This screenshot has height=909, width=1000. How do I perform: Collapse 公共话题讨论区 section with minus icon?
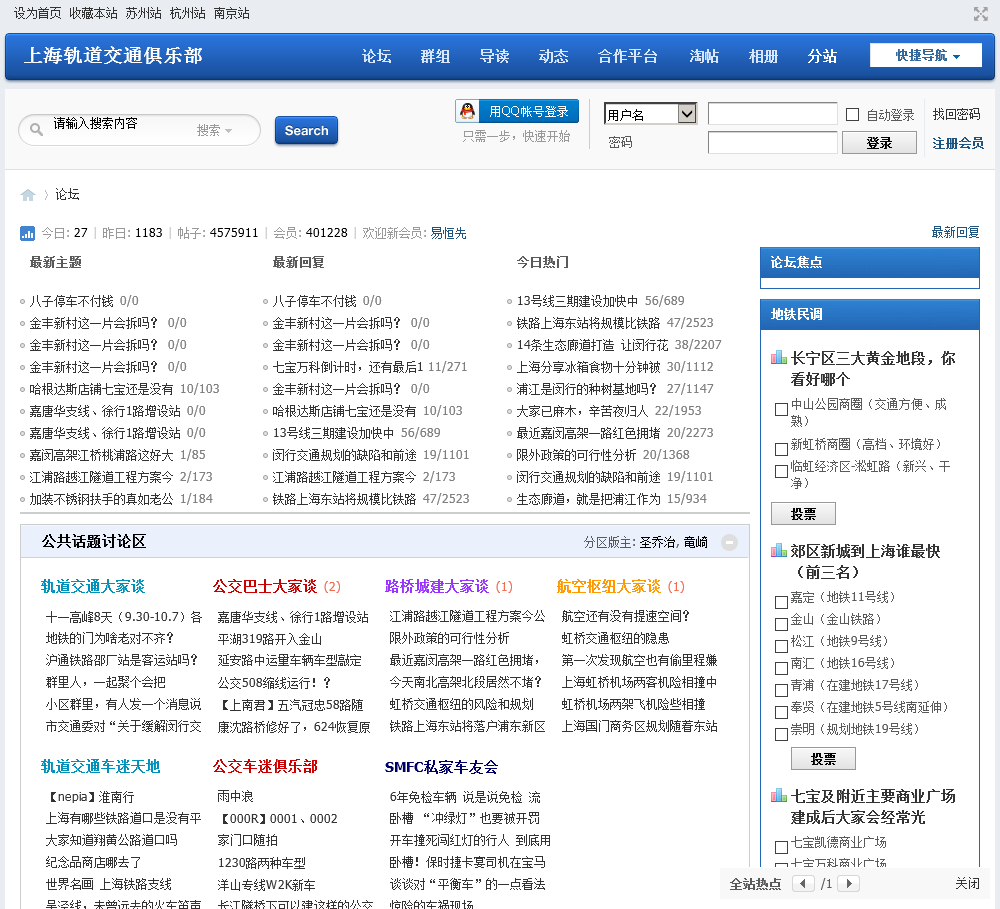coord(729,542)
